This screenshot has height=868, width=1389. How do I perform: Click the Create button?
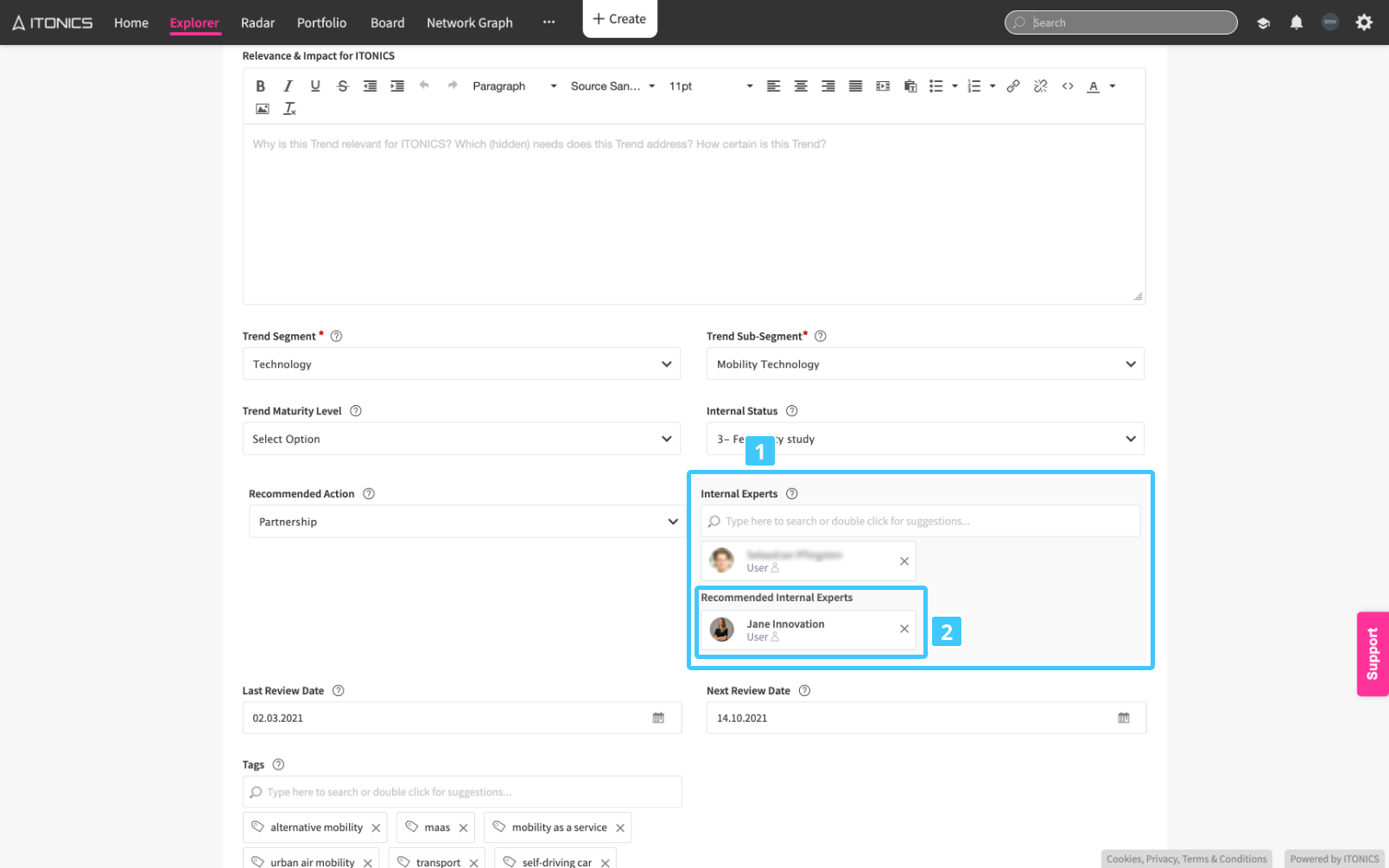(619, 19)
